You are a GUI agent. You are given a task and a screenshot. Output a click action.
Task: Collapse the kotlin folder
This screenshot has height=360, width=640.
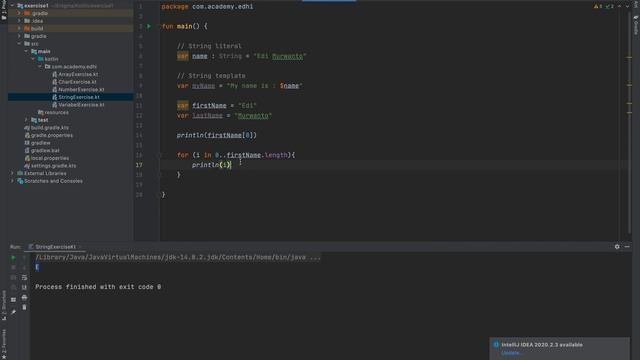pyautogui.click(x=33, y=59)
